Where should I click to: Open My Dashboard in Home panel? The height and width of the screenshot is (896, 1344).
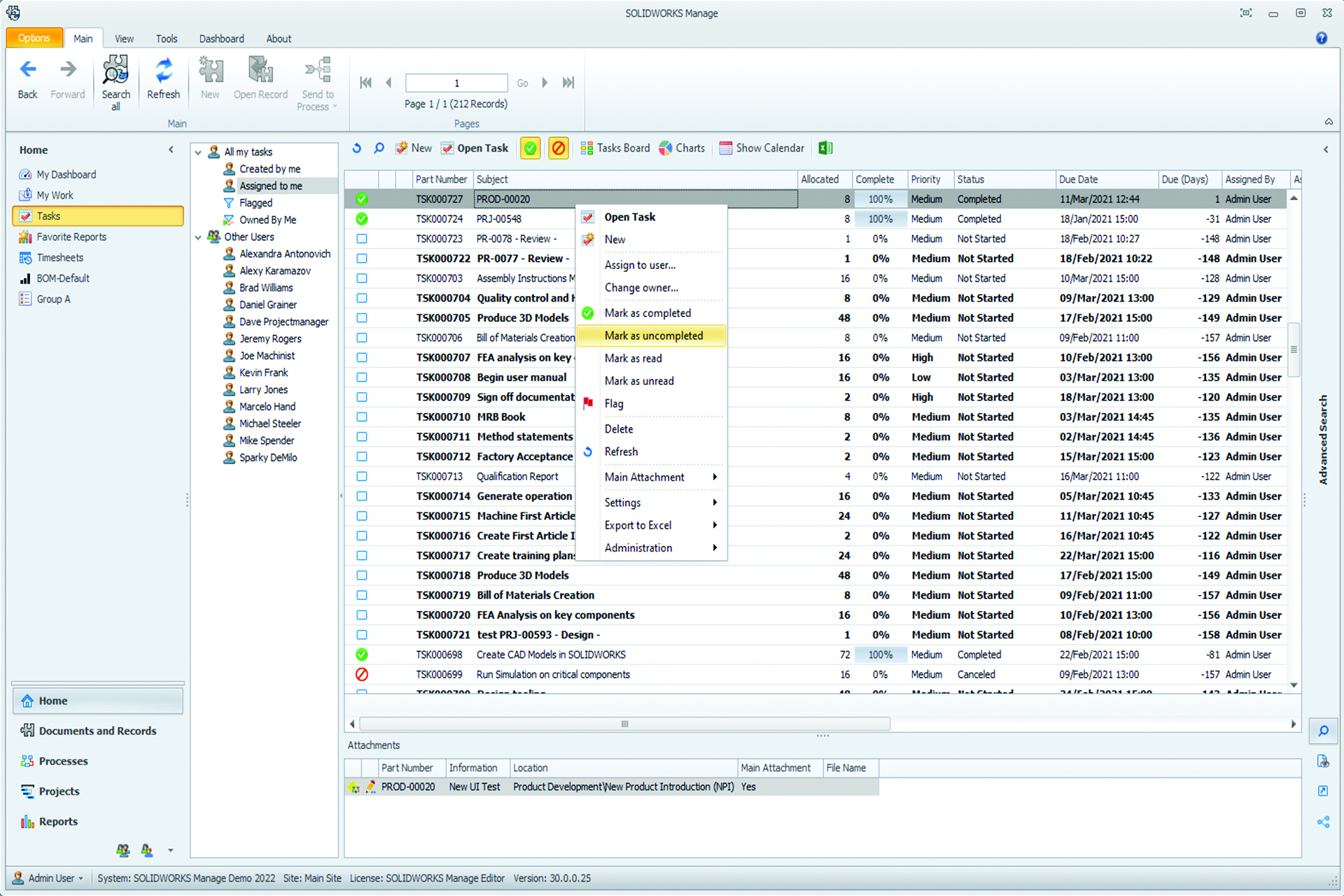[x=66, y=174]
